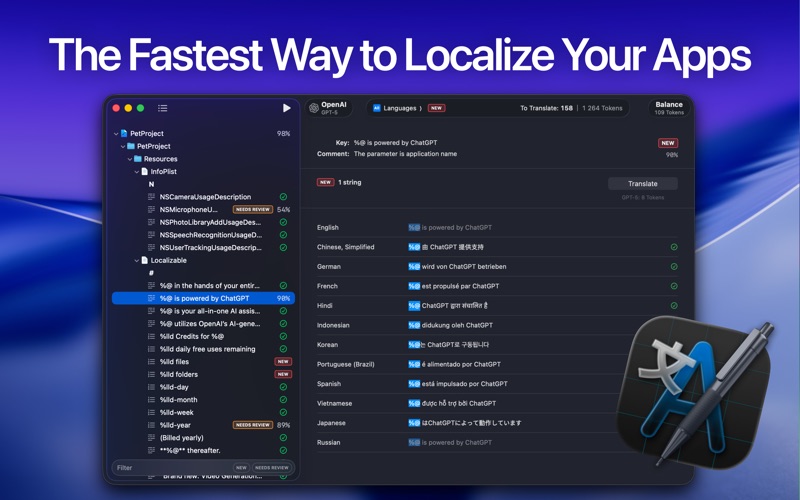This screenshot has height=500, width=800.
Task: Edit the Hindi translation text
Action: 448,306
